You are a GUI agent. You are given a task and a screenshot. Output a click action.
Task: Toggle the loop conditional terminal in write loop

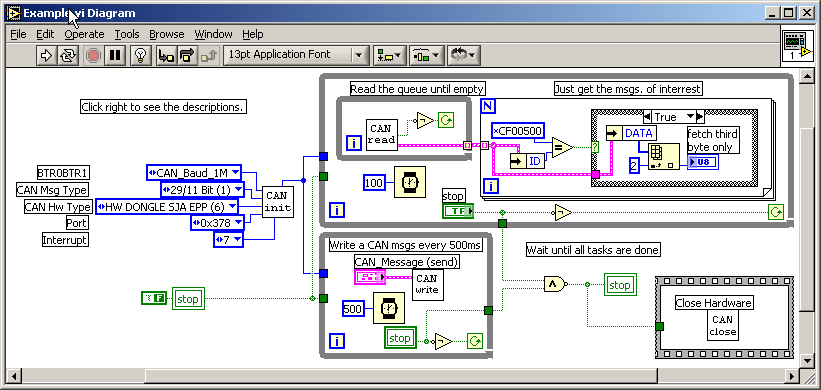tap(475, 341)
